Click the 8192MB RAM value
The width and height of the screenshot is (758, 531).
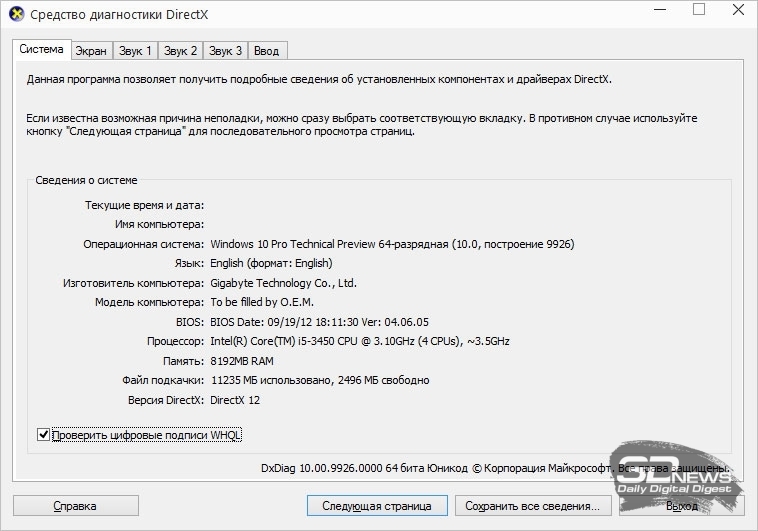(242, 361)
